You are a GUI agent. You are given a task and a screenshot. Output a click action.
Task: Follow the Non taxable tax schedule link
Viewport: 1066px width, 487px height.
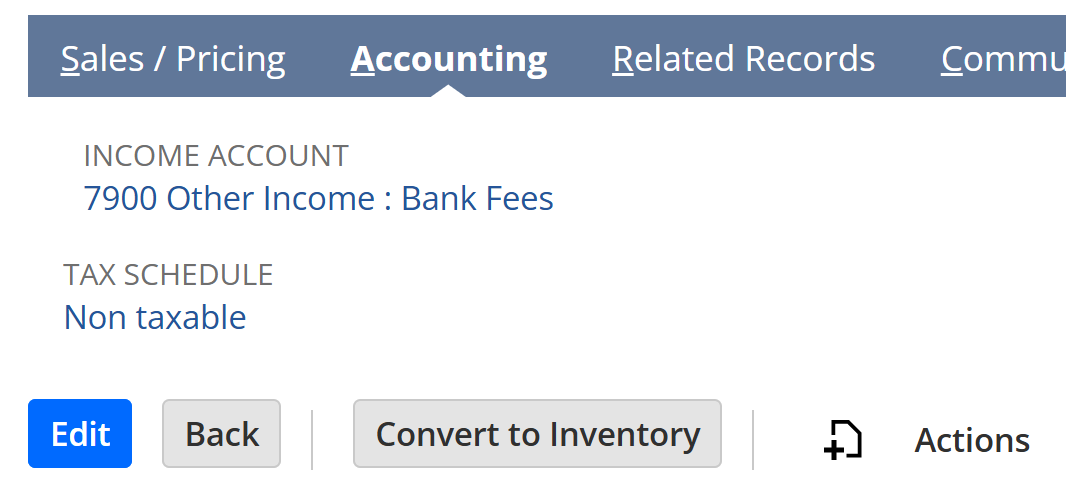point(154,318)
